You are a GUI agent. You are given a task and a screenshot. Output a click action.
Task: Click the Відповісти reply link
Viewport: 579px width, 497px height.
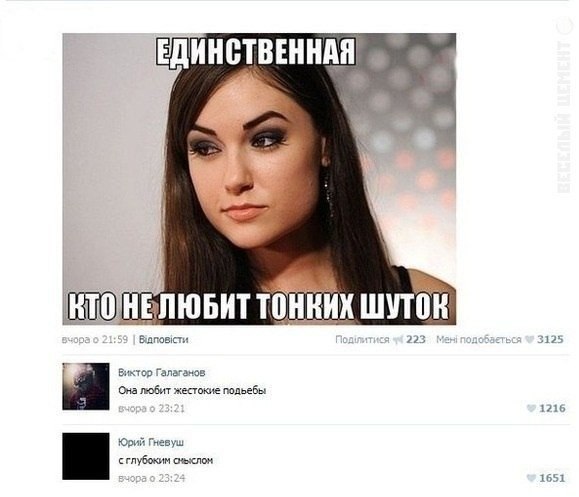tap(164, 339)
